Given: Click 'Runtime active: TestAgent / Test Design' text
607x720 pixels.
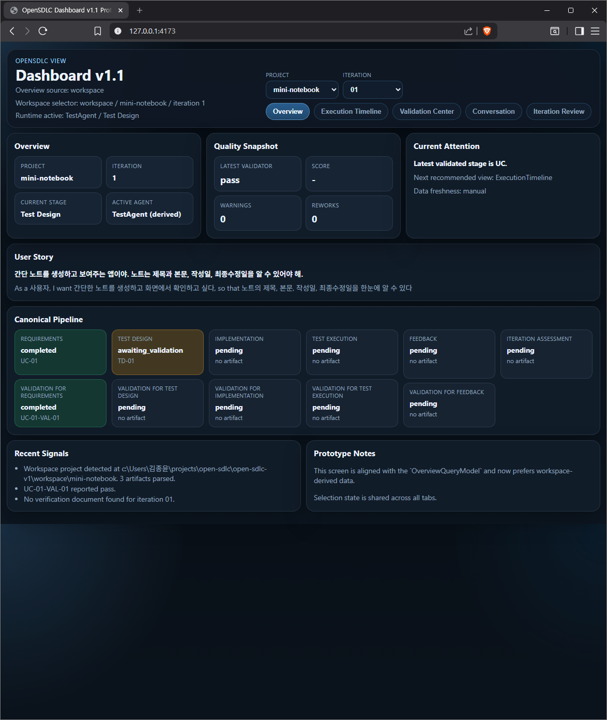Looking at the screenshot, I should 77,116.
